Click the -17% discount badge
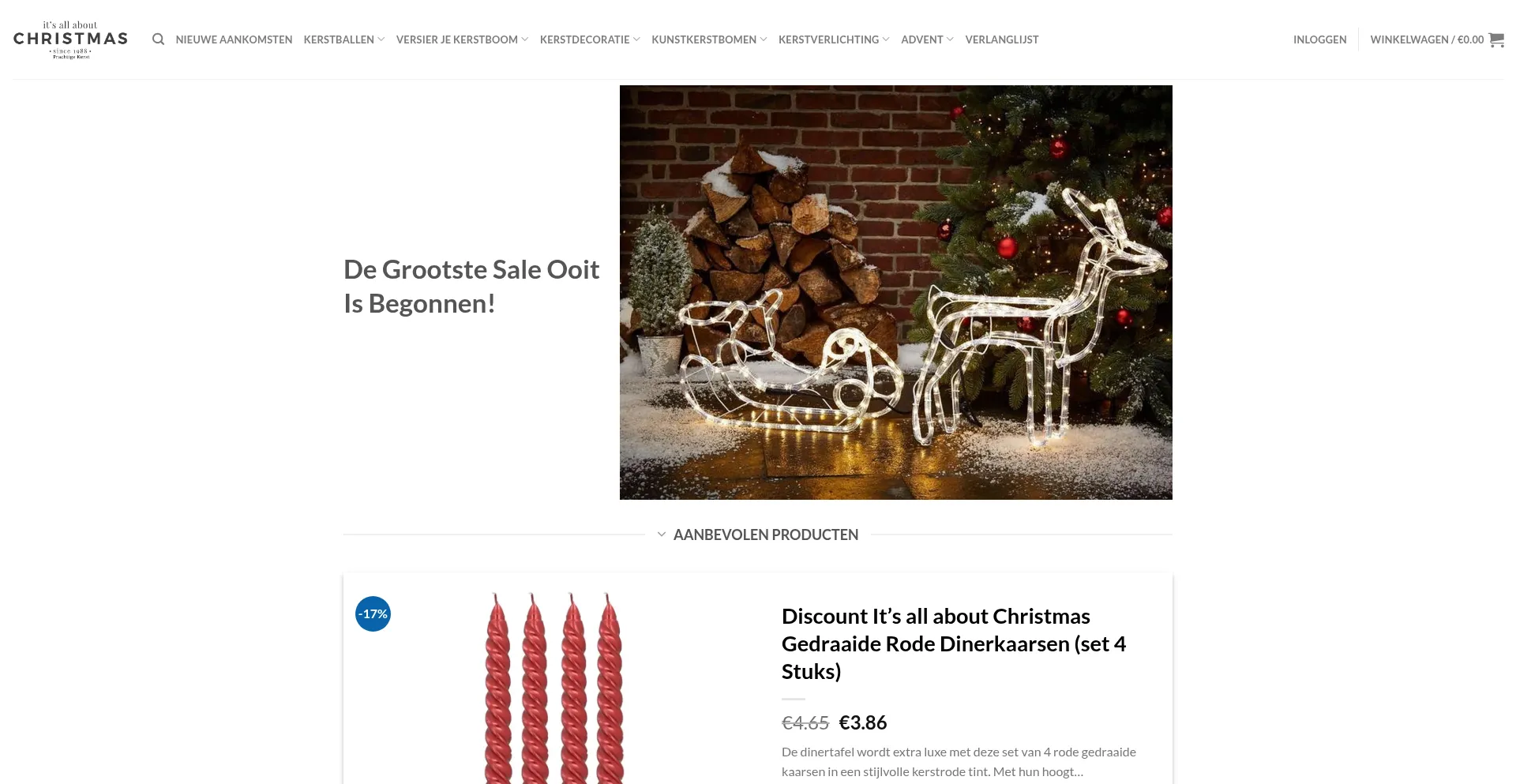1516x784 pixels. 373,614
